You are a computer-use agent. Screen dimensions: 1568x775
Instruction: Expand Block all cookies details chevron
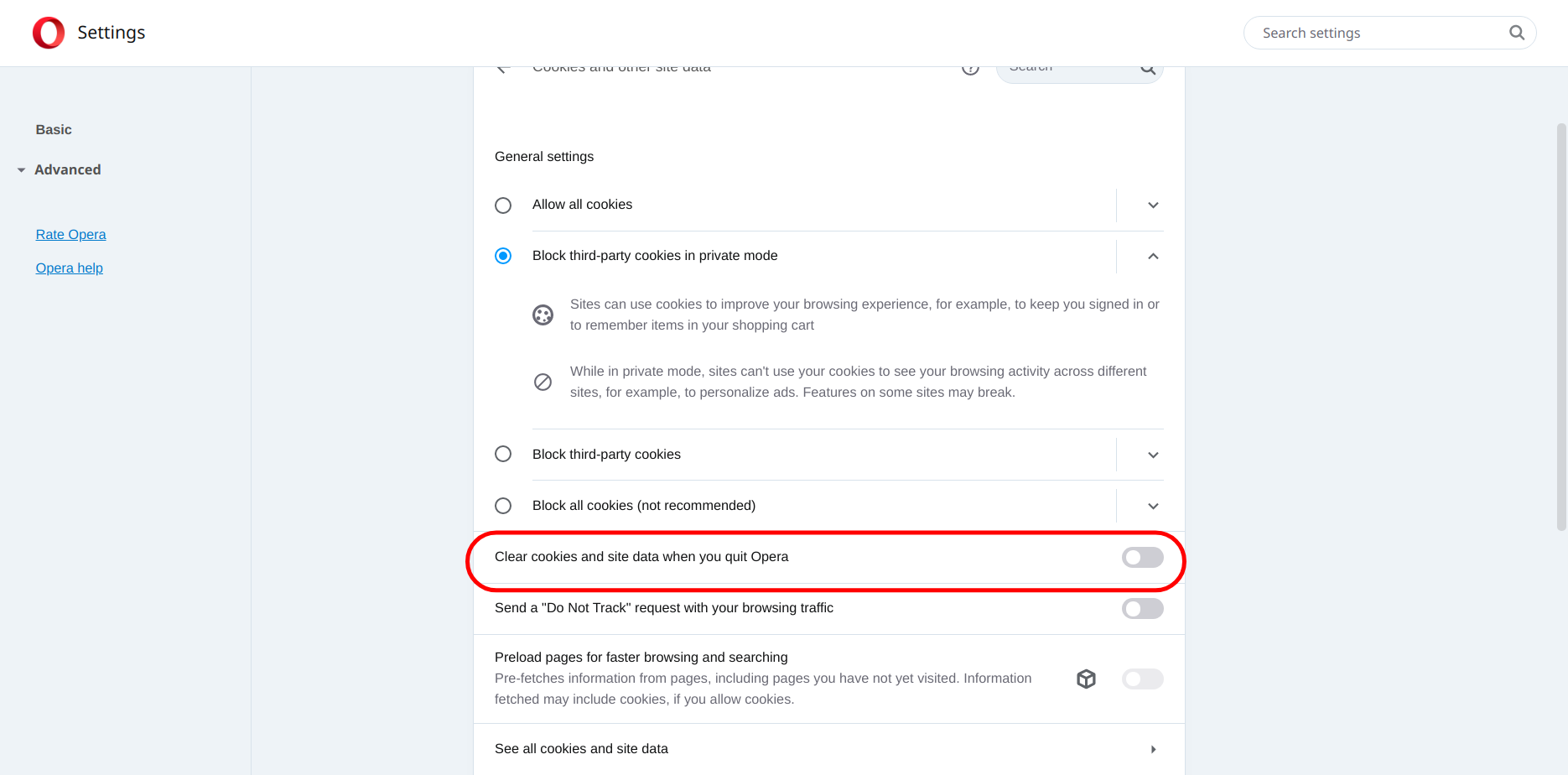click(1153, 506)
